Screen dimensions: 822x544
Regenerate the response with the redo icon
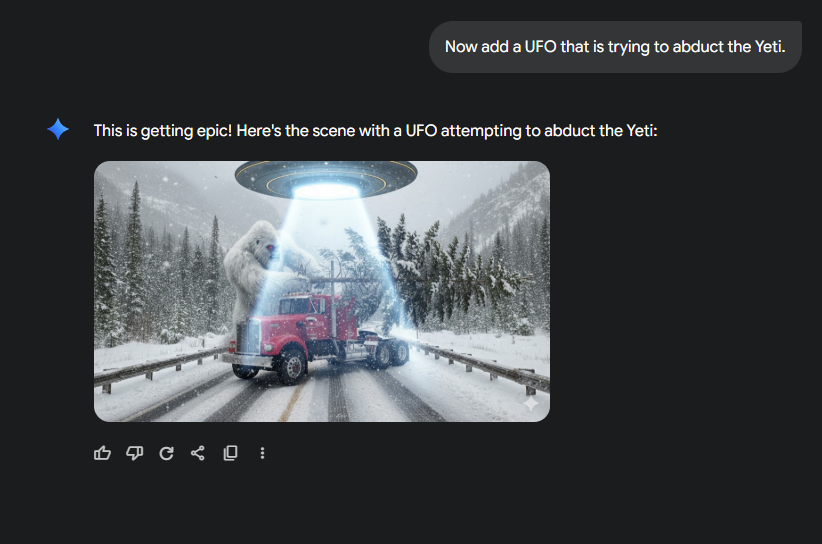(166, 453)
